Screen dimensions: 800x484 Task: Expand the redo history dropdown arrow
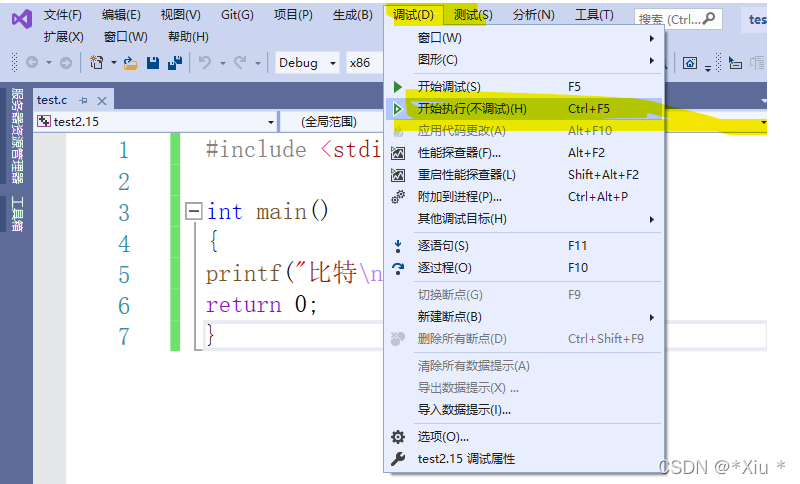(x=258, y=63)
